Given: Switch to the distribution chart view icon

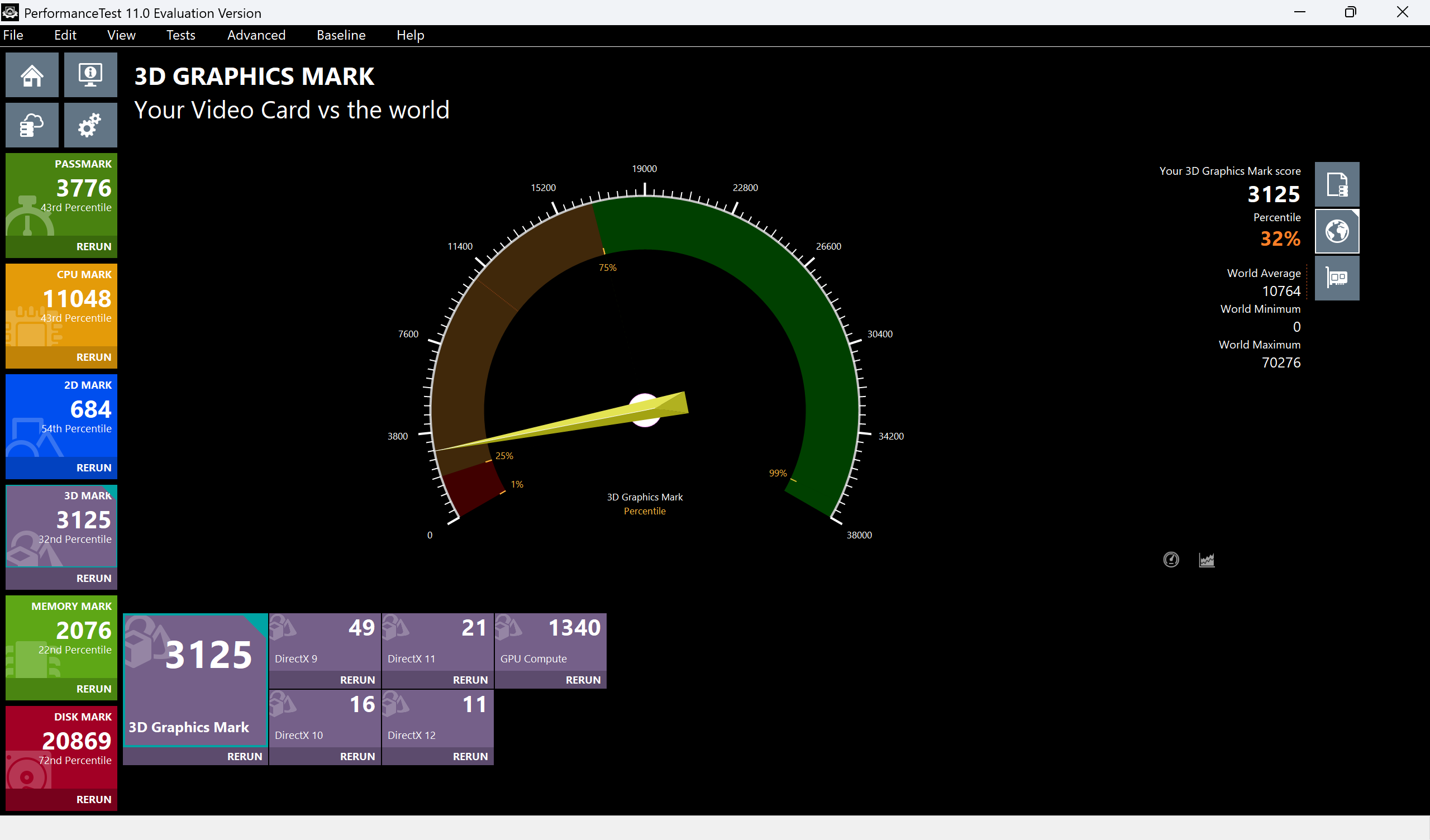Looking at the screenshot, I should (x=1207, y=560).
